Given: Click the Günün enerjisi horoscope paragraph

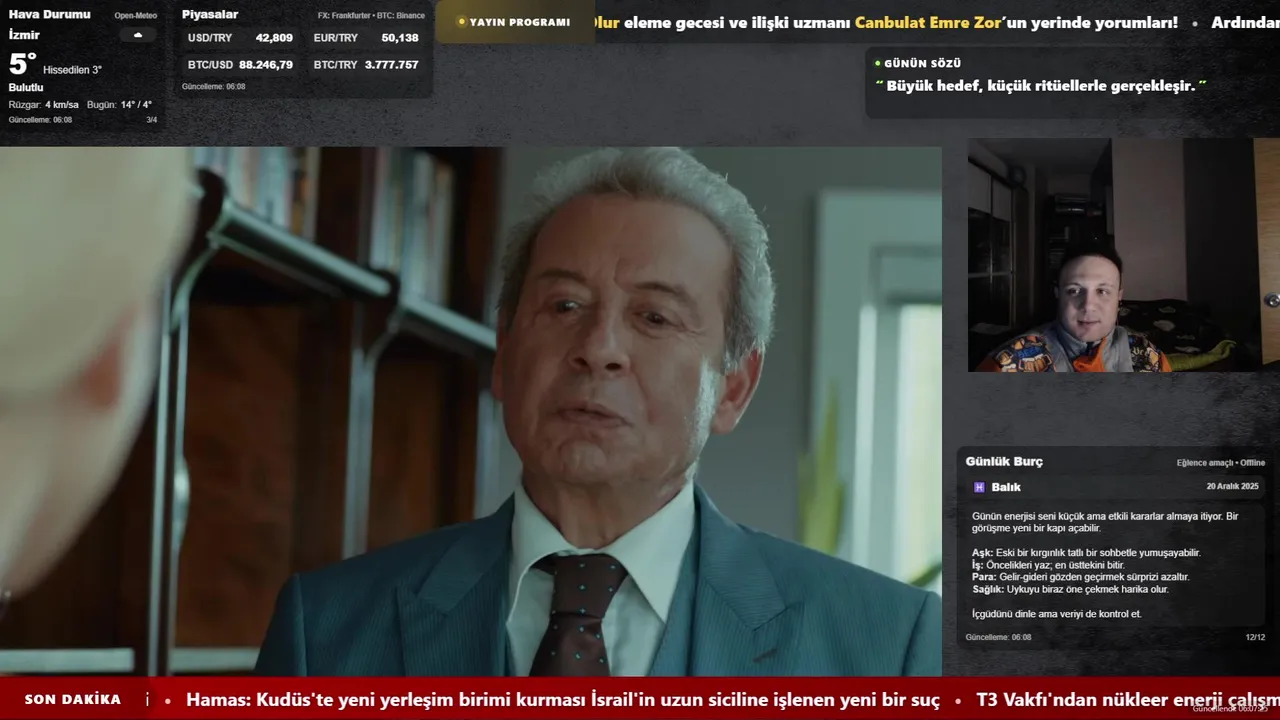Looking at the screenshot, I should (x=1105, y=522).
